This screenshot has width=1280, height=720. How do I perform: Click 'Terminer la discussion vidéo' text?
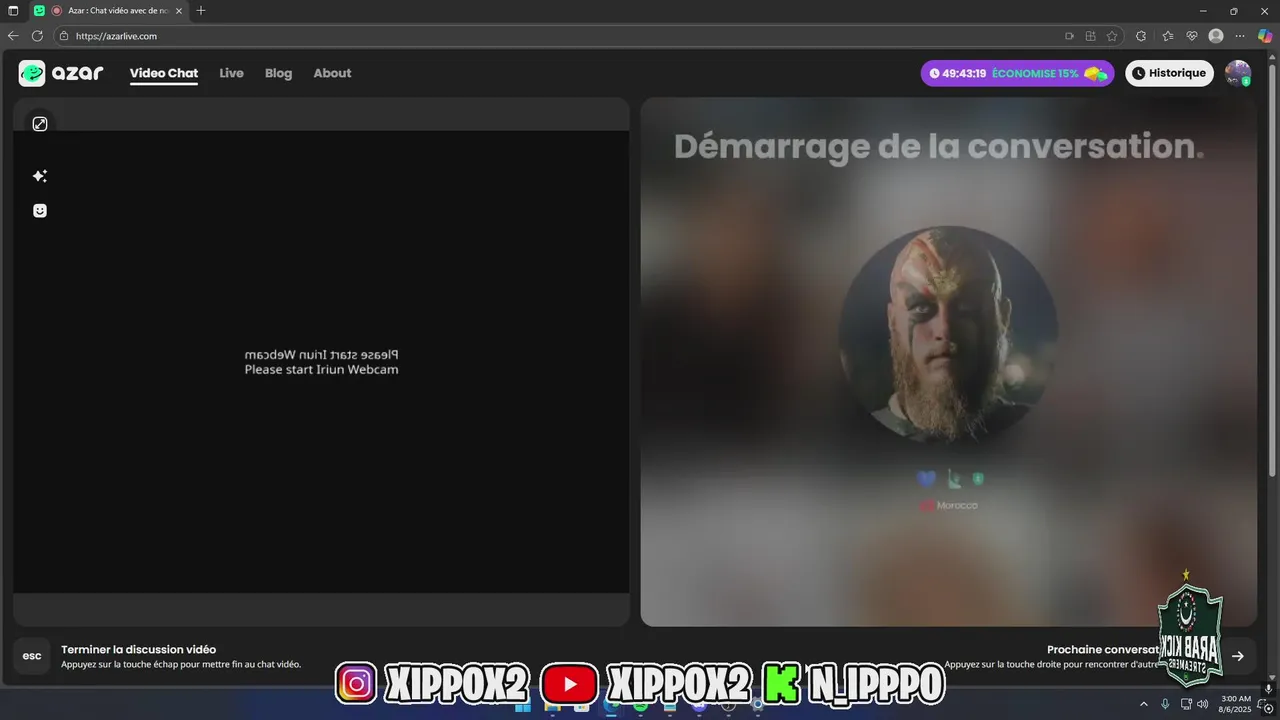[x=138, y=649]
